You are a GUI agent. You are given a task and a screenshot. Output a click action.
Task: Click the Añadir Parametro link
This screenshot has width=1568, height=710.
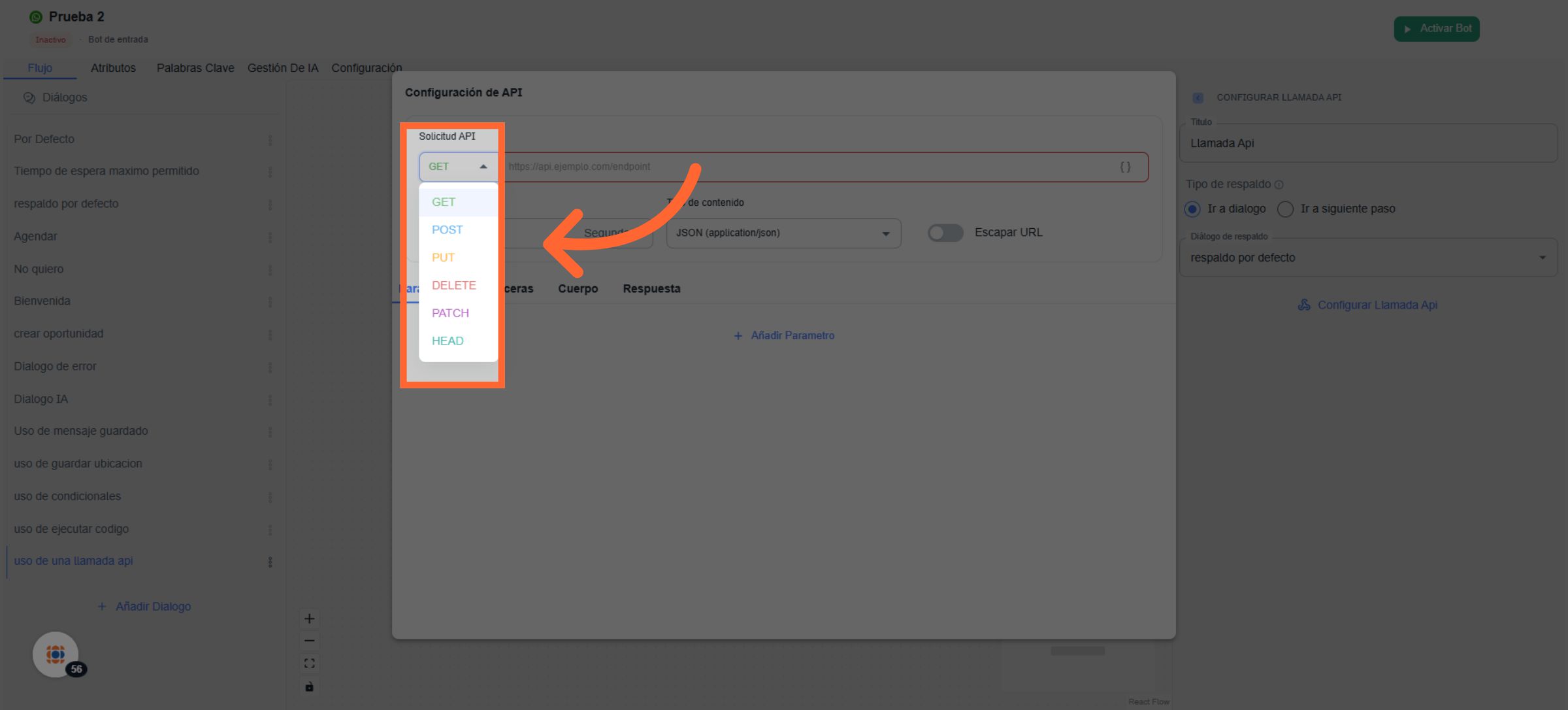pyautogui.click(x=783, y=335)
